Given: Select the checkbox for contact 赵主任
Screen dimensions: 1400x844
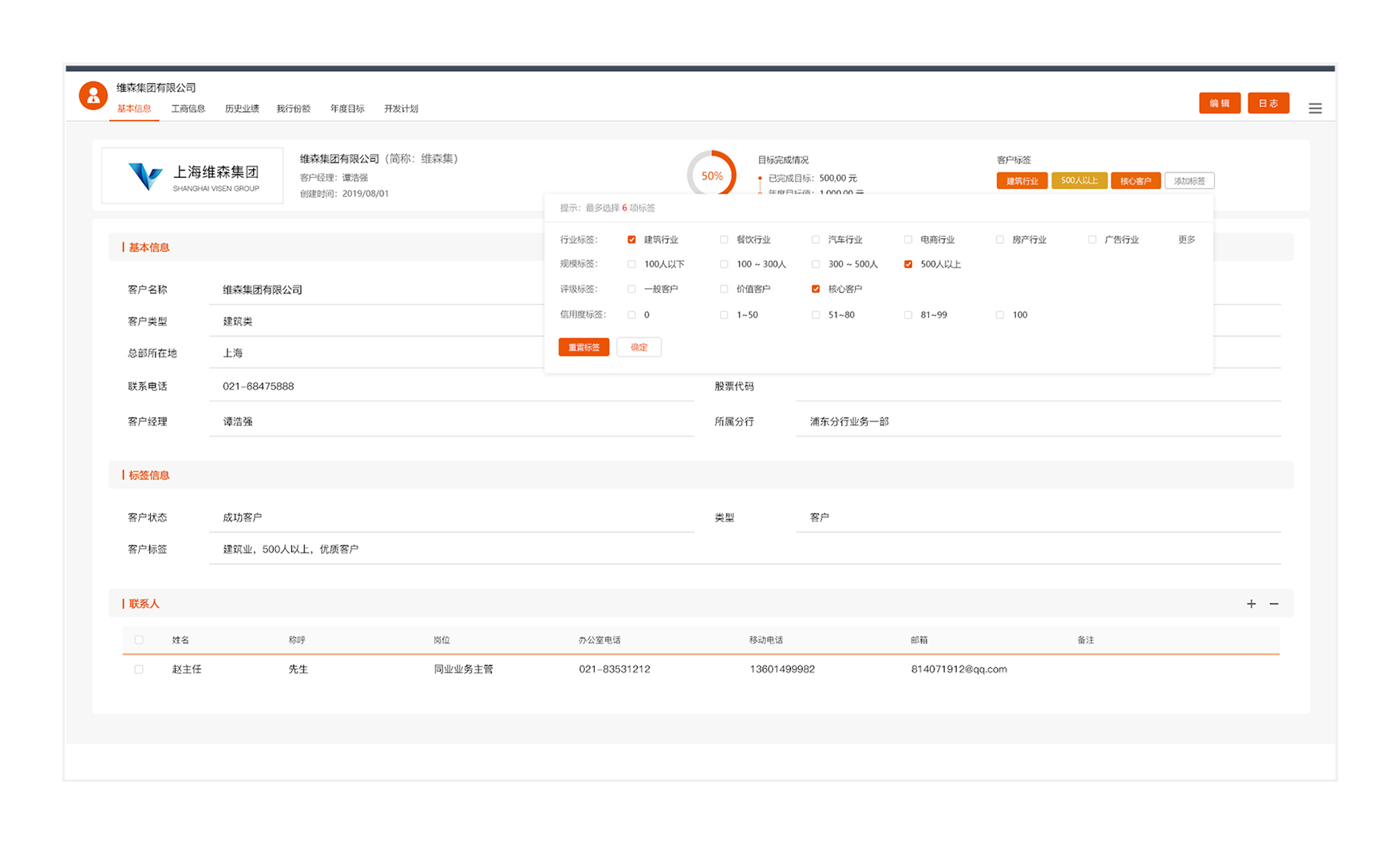Looking at the screenshot, I should (x=139, y=669).
